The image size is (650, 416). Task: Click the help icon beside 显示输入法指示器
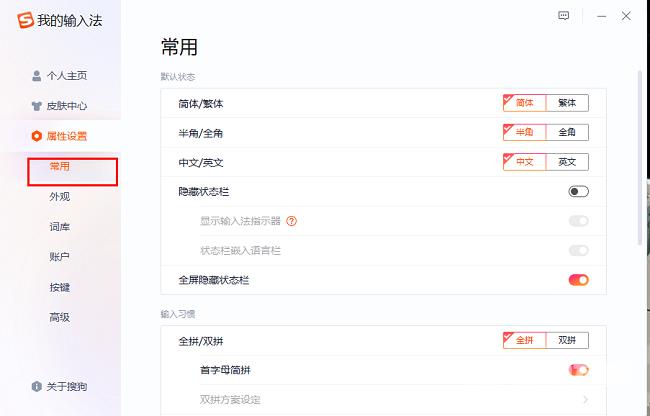[x=291, y=221]
